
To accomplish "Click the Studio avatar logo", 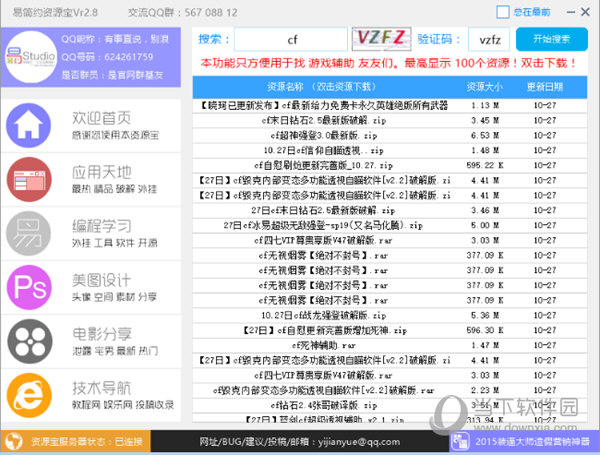I will [x=31, y=57].
